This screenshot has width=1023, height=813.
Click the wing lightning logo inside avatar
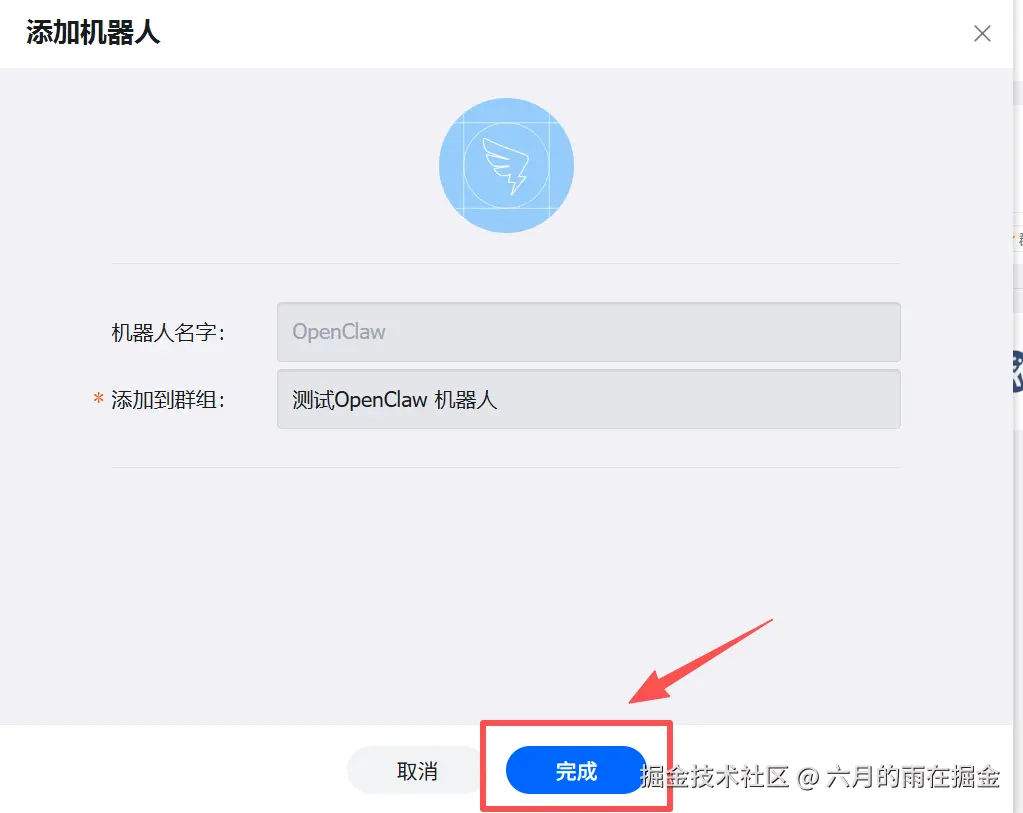pyautogui.click(x=507, y=166)
